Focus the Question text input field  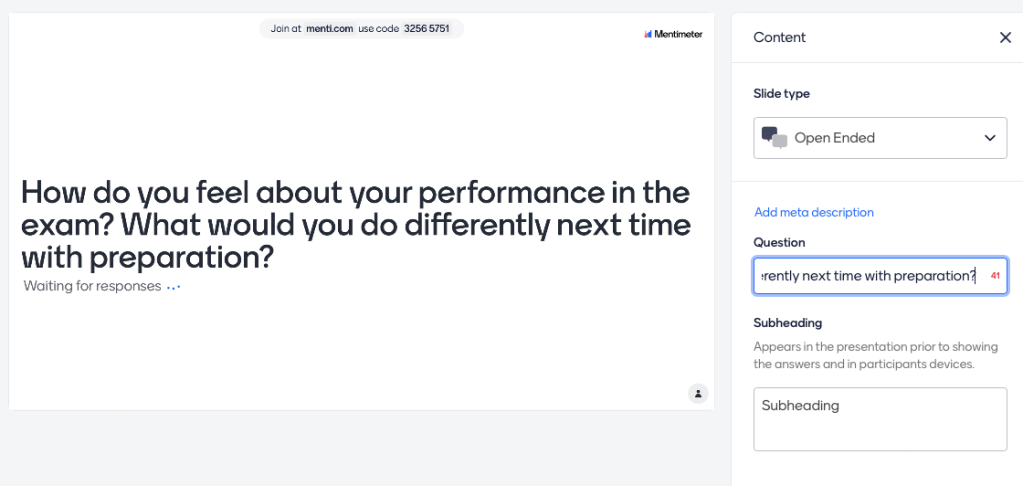[867, 276]
